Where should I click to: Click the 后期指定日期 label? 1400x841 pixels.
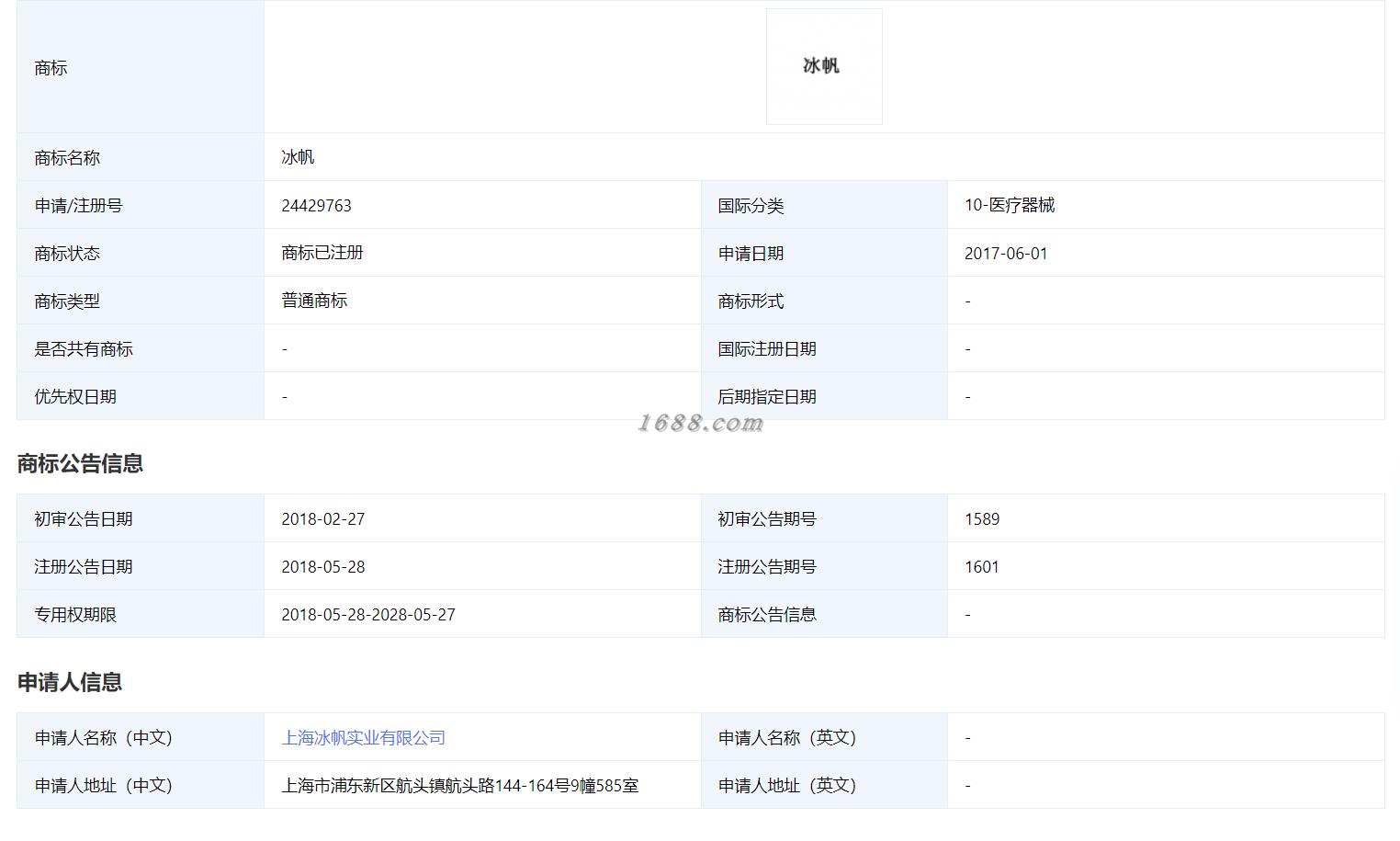[x=767, y=396]
